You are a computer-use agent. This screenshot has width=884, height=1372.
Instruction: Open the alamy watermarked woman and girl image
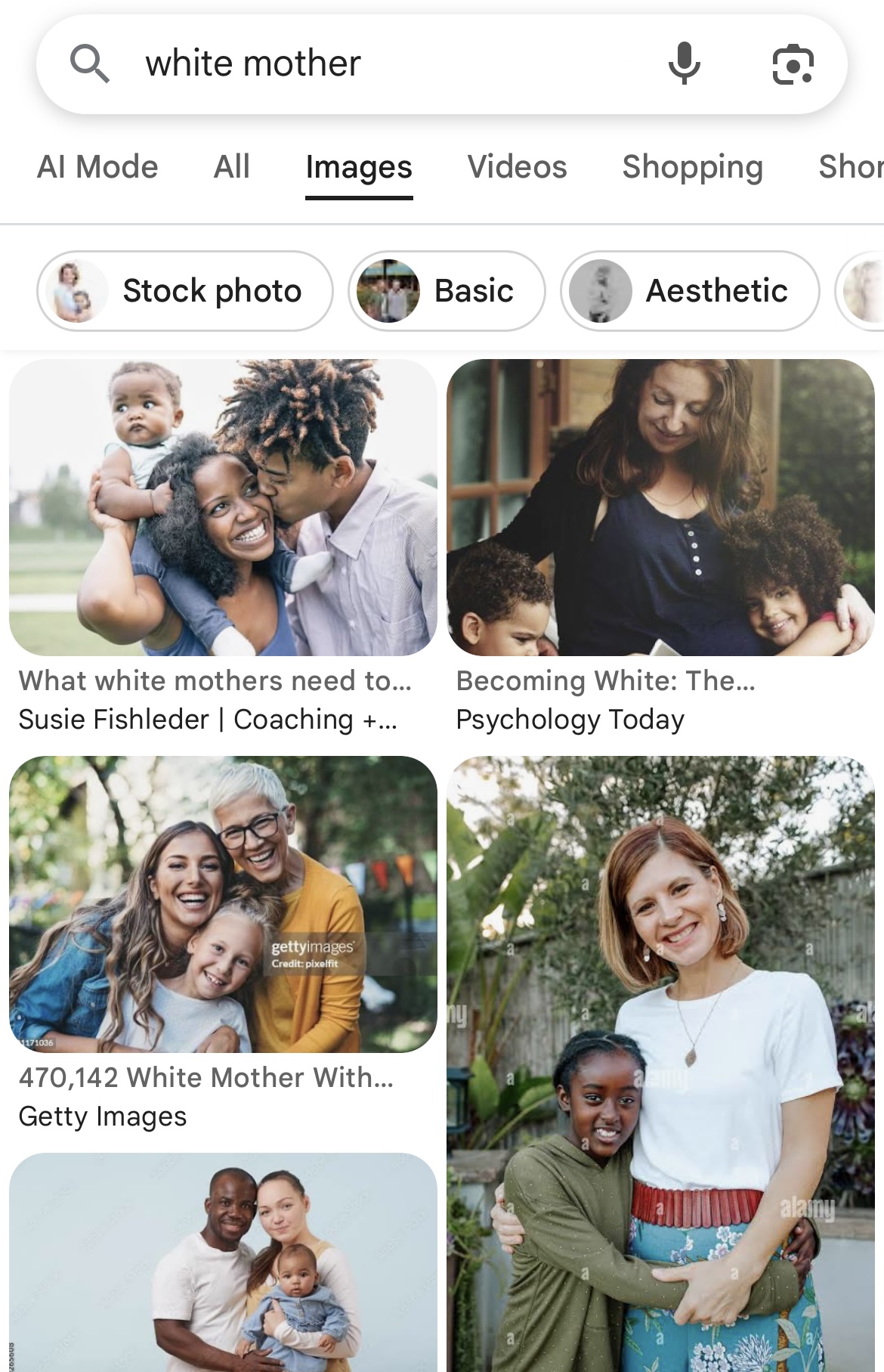point(660,1064)
